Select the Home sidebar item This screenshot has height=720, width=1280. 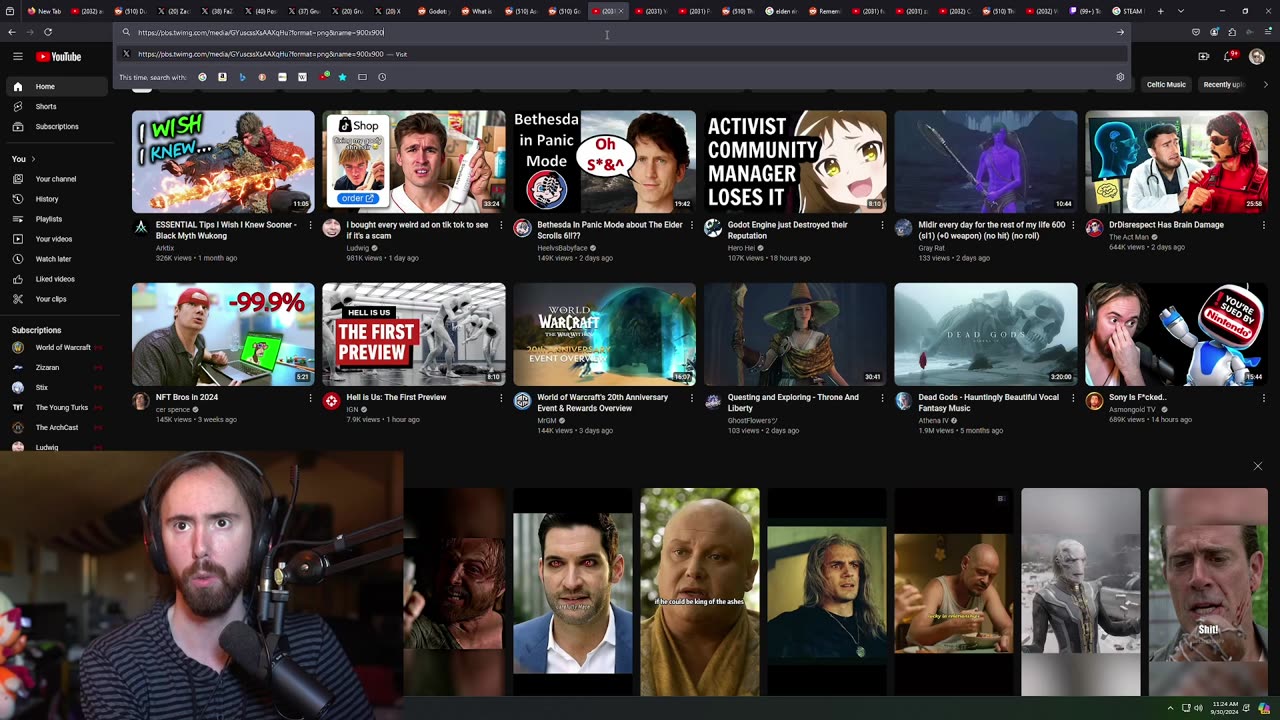pyautogui.click(x=55, y=86)
